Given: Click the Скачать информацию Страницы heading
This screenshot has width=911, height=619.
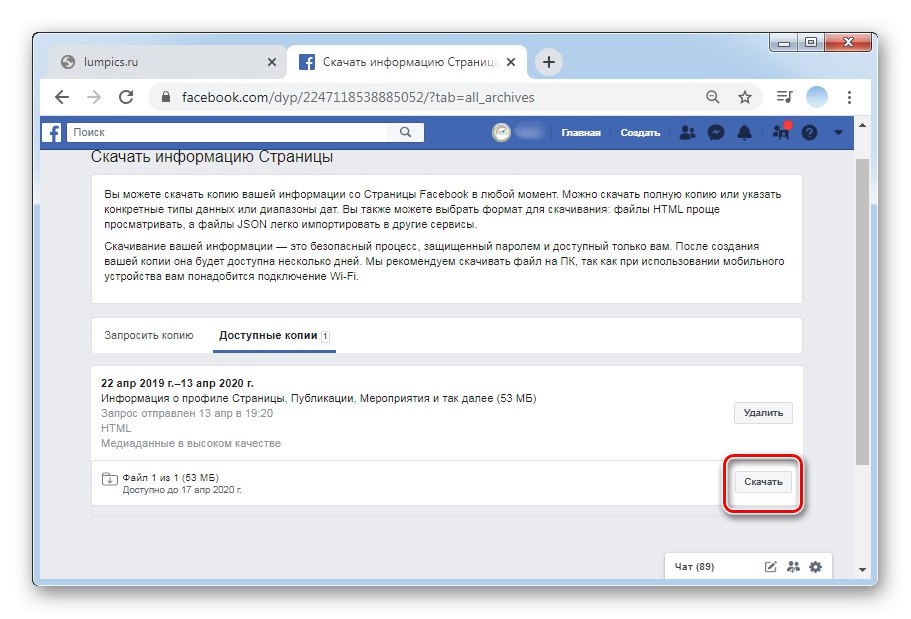Looking at the screenshot, I should (212, 157).
